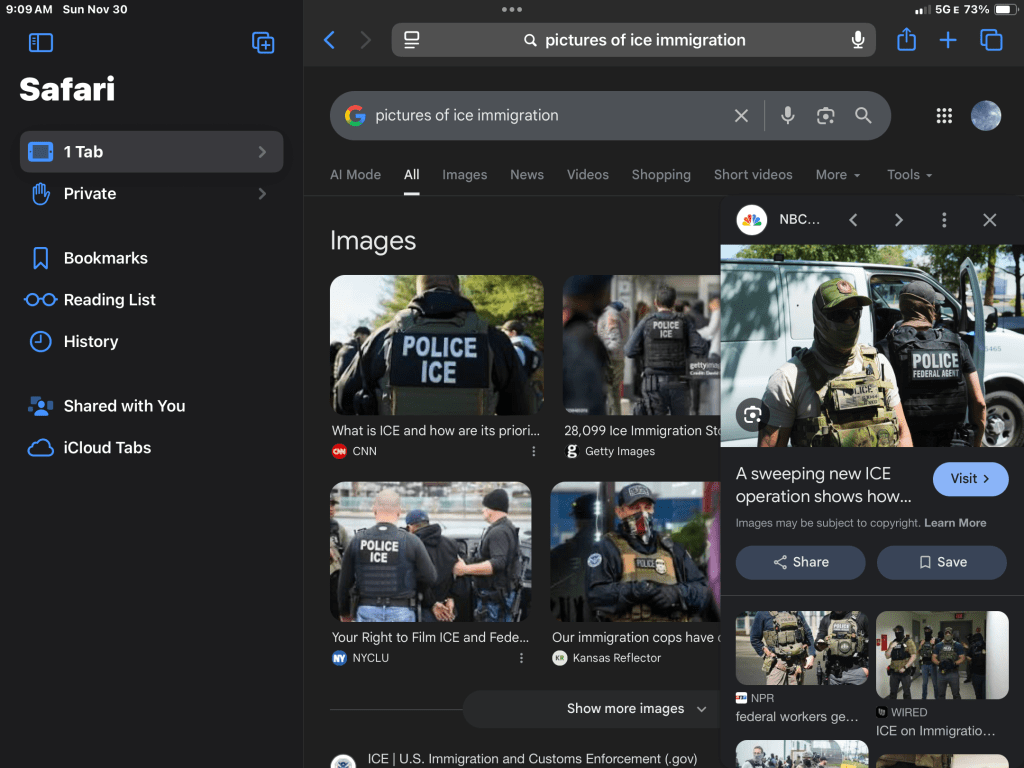Open the Tools dropdown
The height and width of the screenshot is (768, 1024).
tap(909, 174)
